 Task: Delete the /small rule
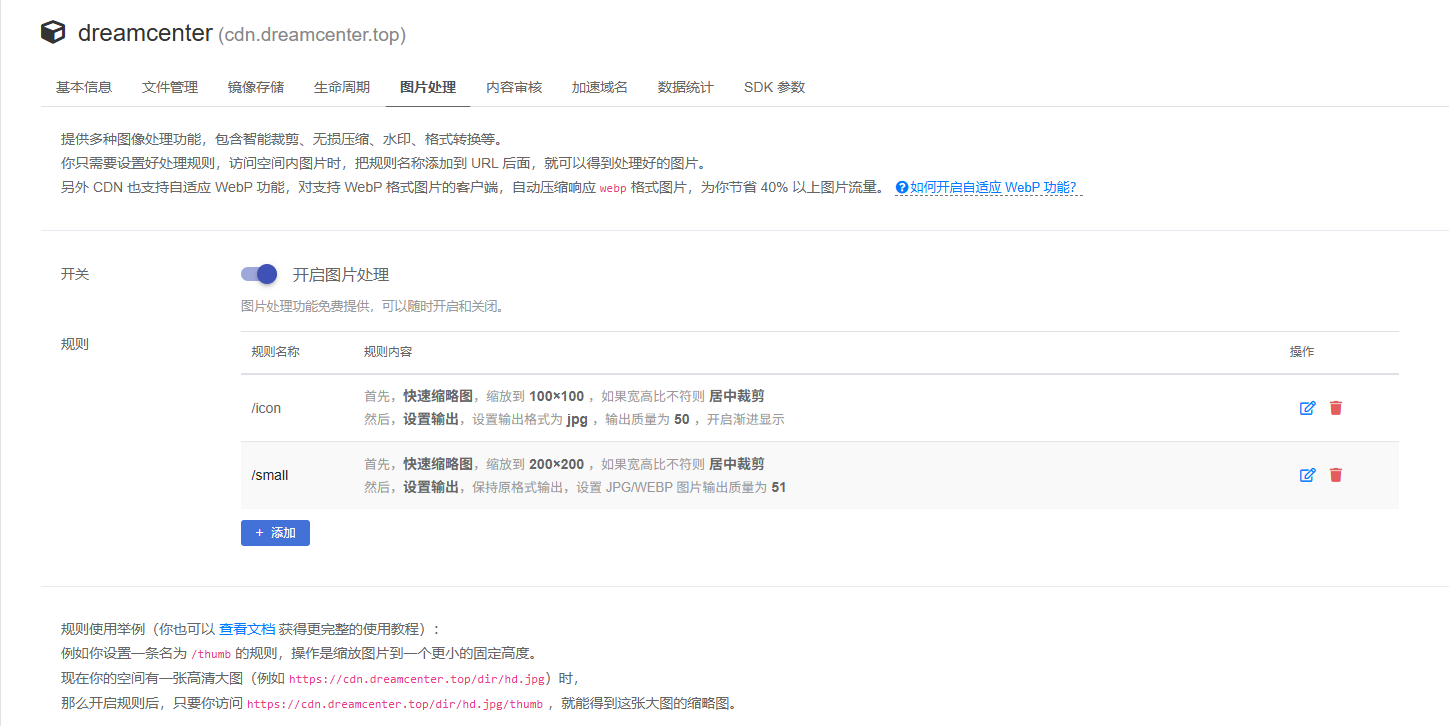(1336, 475)
